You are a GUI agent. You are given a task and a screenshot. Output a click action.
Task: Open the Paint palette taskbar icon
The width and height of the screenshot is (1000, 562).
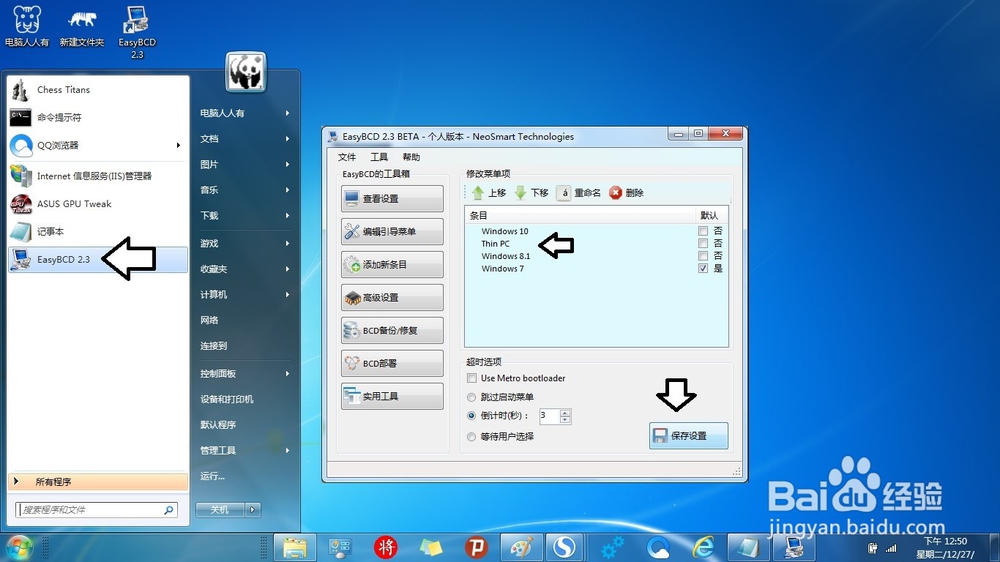tap(521, 547)
